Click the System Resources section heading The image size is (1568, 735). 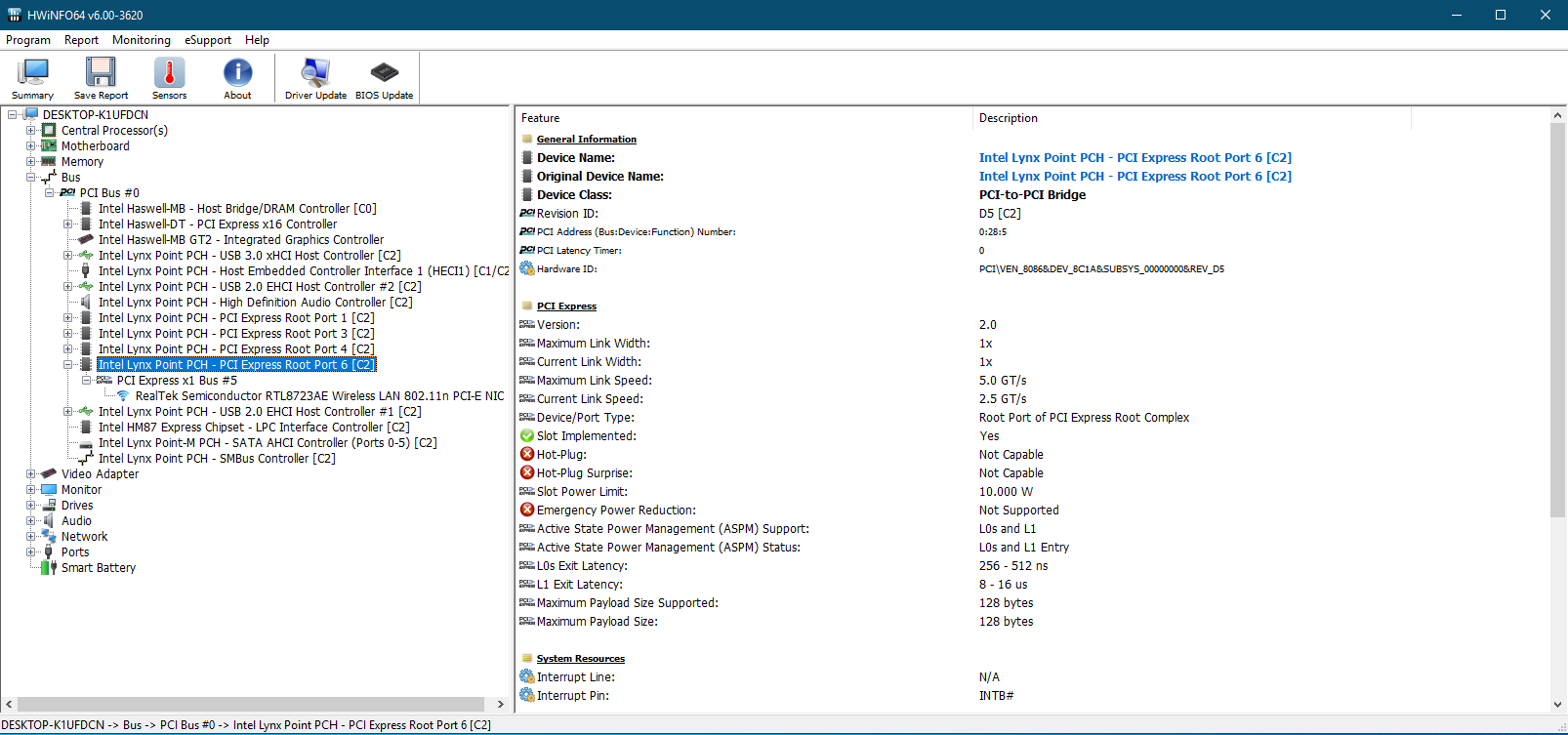580,658
